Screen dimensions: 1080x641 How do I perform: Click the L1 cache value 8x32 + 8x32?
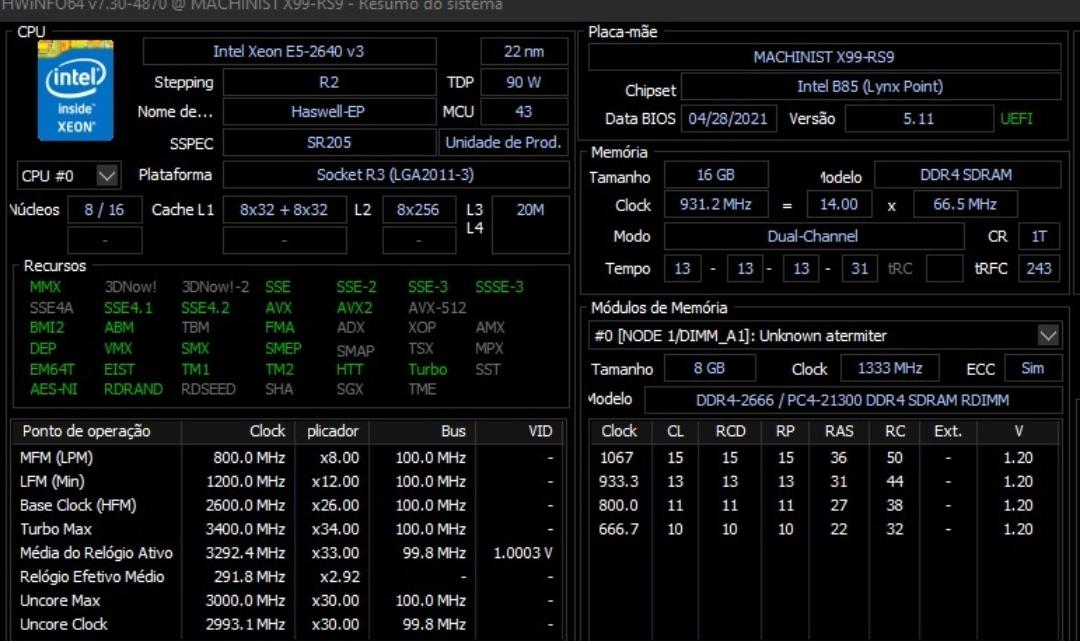tap(284, 210)
